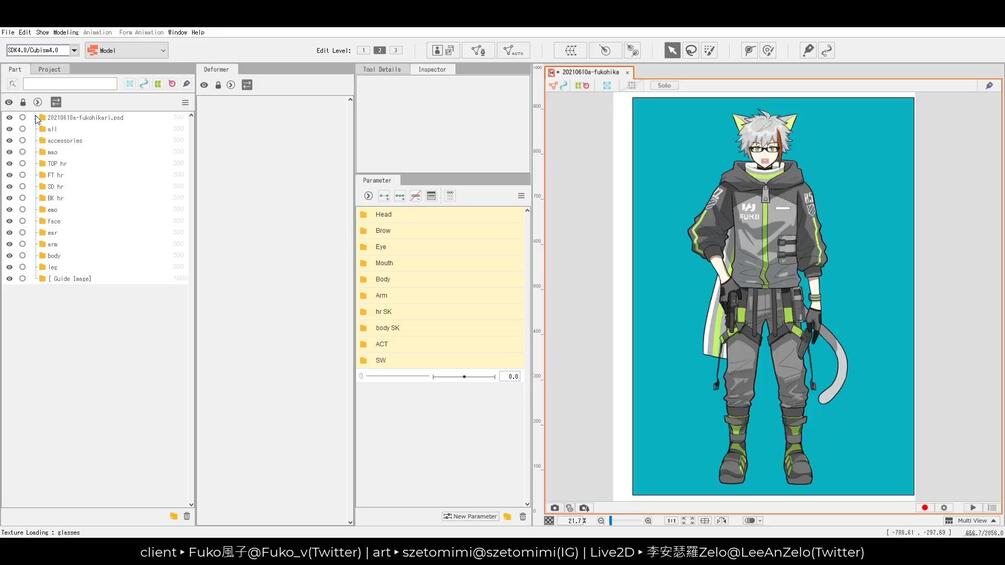This screenshot has width=1005, height=565.
Task: Select the Arrow selection tool
Action: click(672, 50)
